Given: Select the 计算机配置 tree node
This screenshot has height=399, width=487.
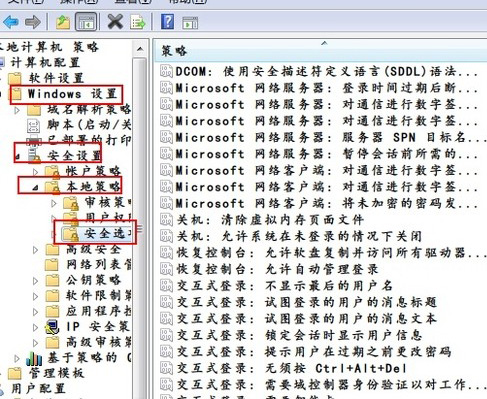Looking at the screenshot, I should (45, 63).
